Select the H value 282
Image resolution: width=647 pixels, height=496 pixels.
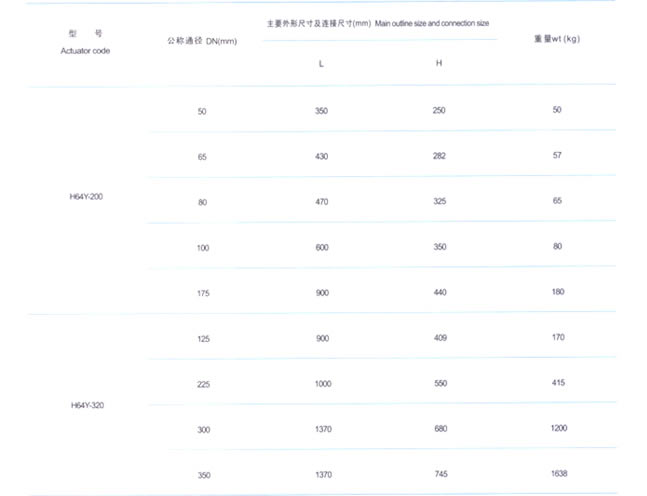(439, 156)
